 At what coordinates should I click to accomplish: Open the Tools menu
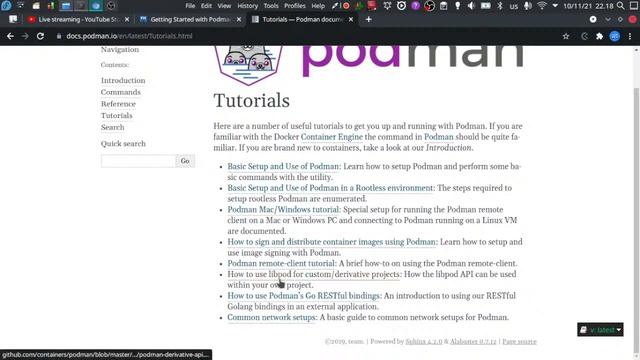[271, 6]
